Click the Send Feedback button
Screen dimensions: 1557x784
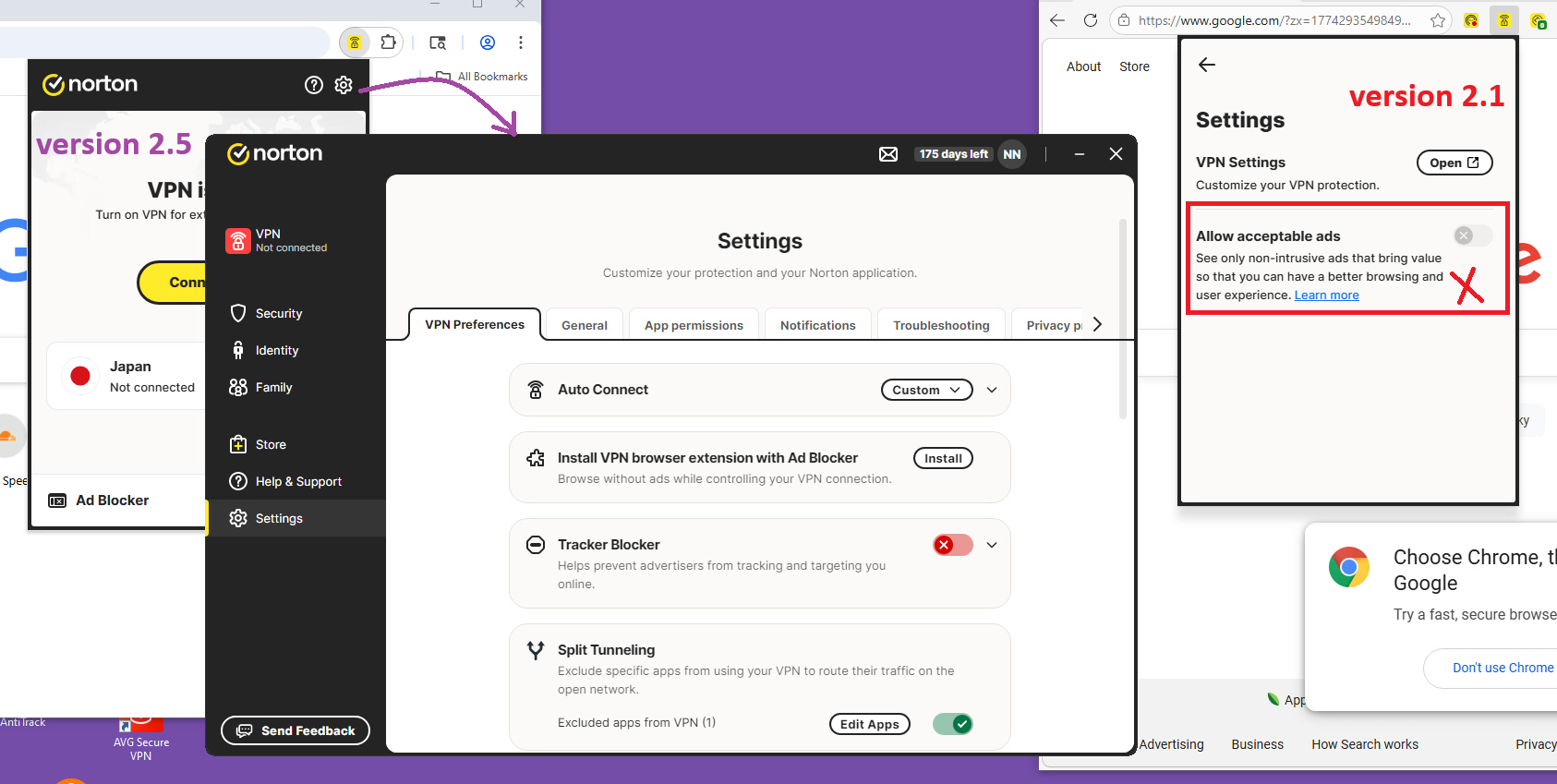tap(296, 730)
